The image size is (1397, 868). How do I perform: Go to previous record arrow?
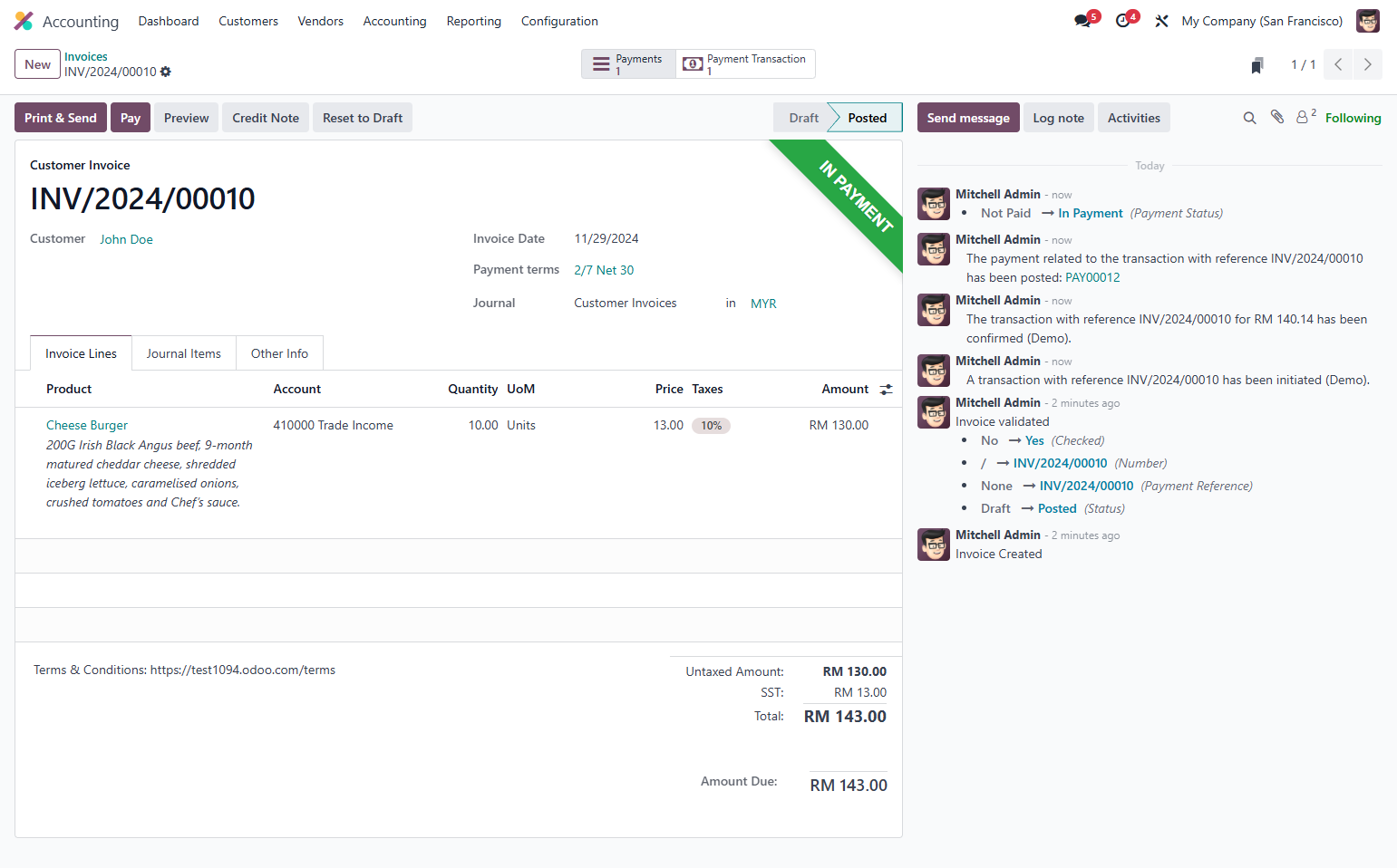click(x=1338, y=64)
